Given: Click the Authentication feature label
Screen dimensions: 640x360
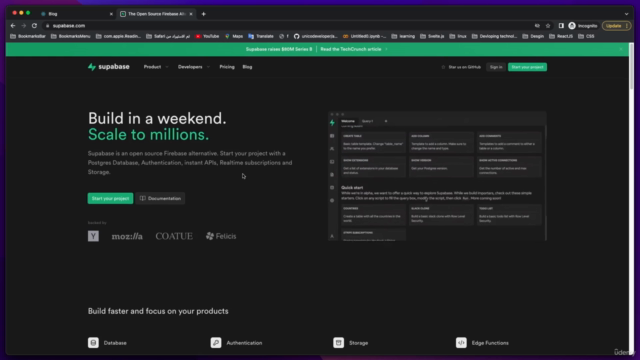Looking at the screenshot, I should pyautogui.click(x=244, y=343).
